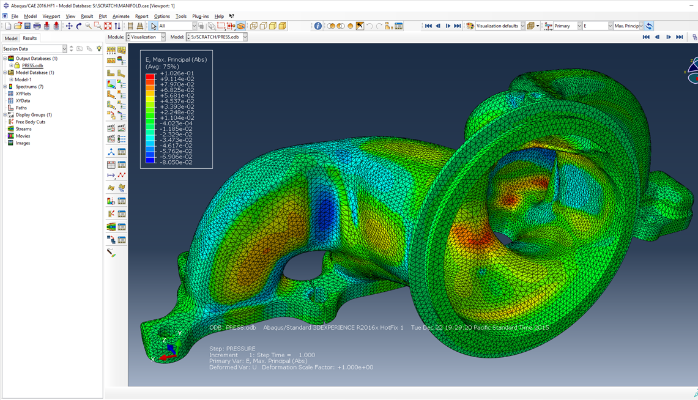Open the Plug-ins menu
This screenshot has width=698, height=400.
(200, 16)
